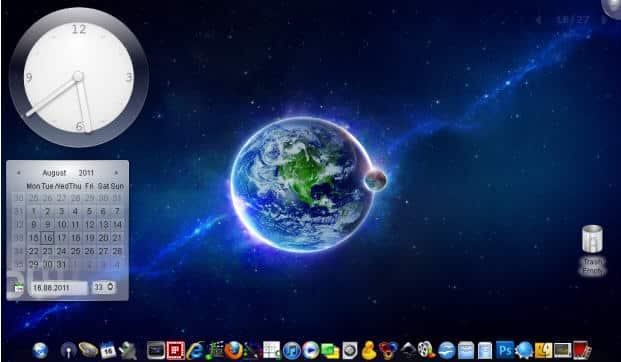Open the keyhole circle icon in dock
Viewport: 621px width, 362px height.
click(68, 351)
